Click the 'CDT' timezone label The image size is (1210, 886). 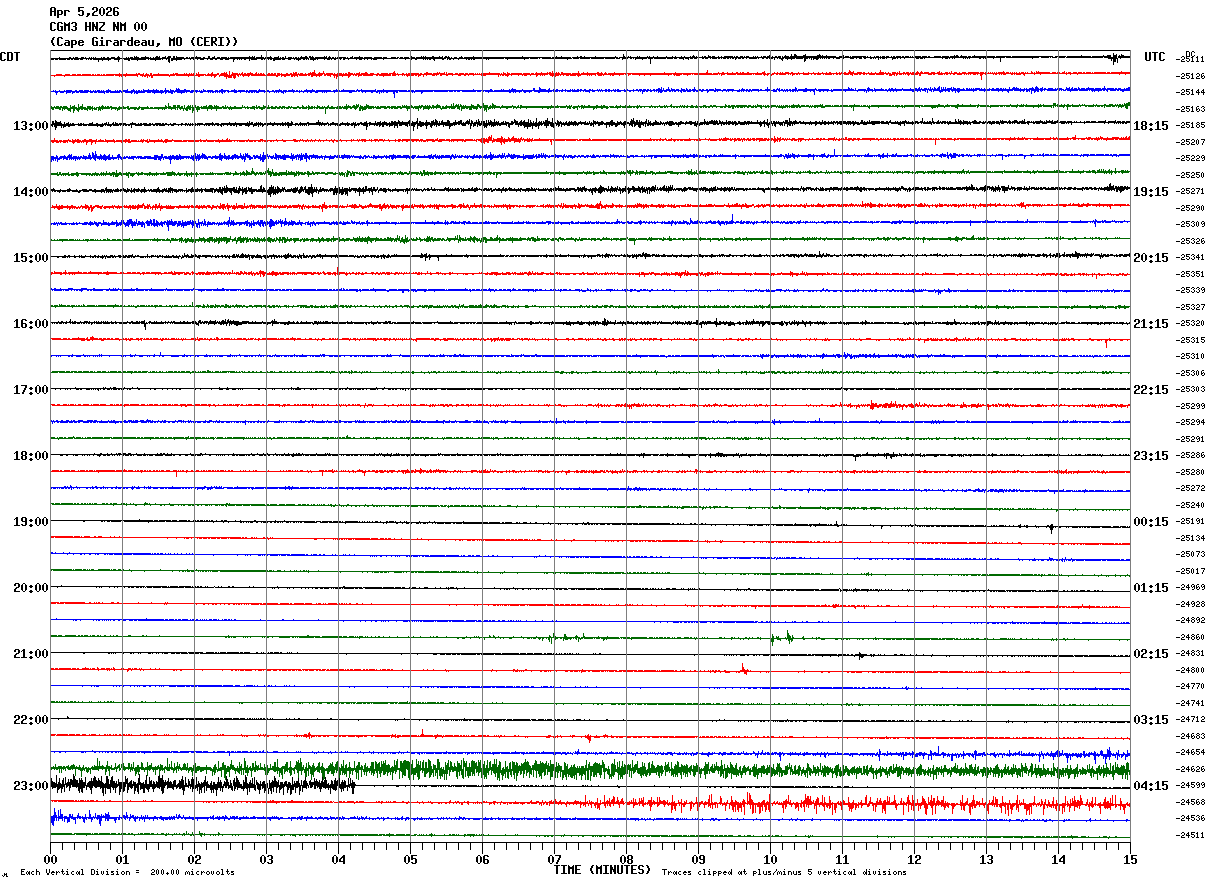pos(10,57)
